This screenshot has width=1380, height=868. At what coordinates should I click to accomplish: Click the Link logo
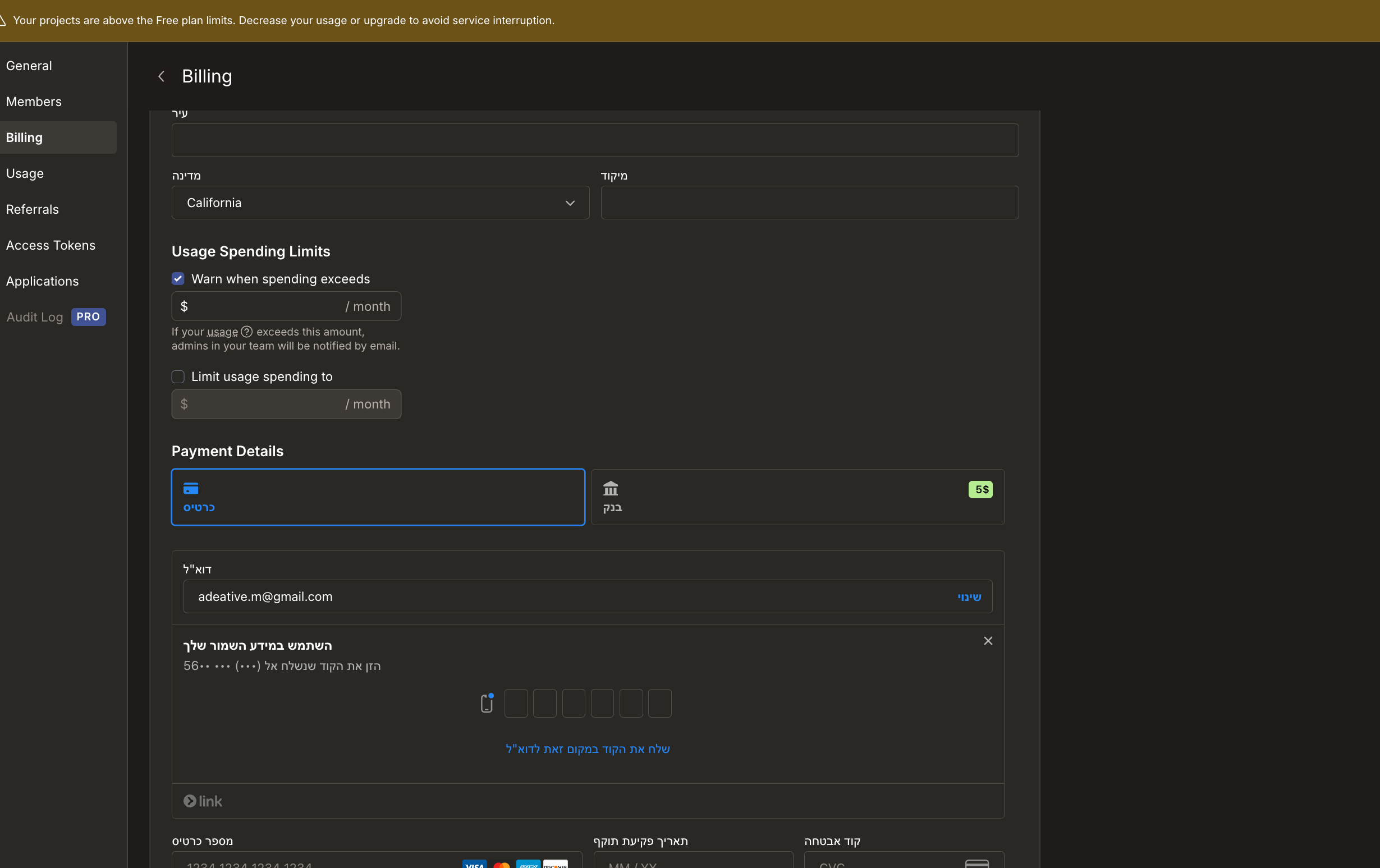coord(203,801)
